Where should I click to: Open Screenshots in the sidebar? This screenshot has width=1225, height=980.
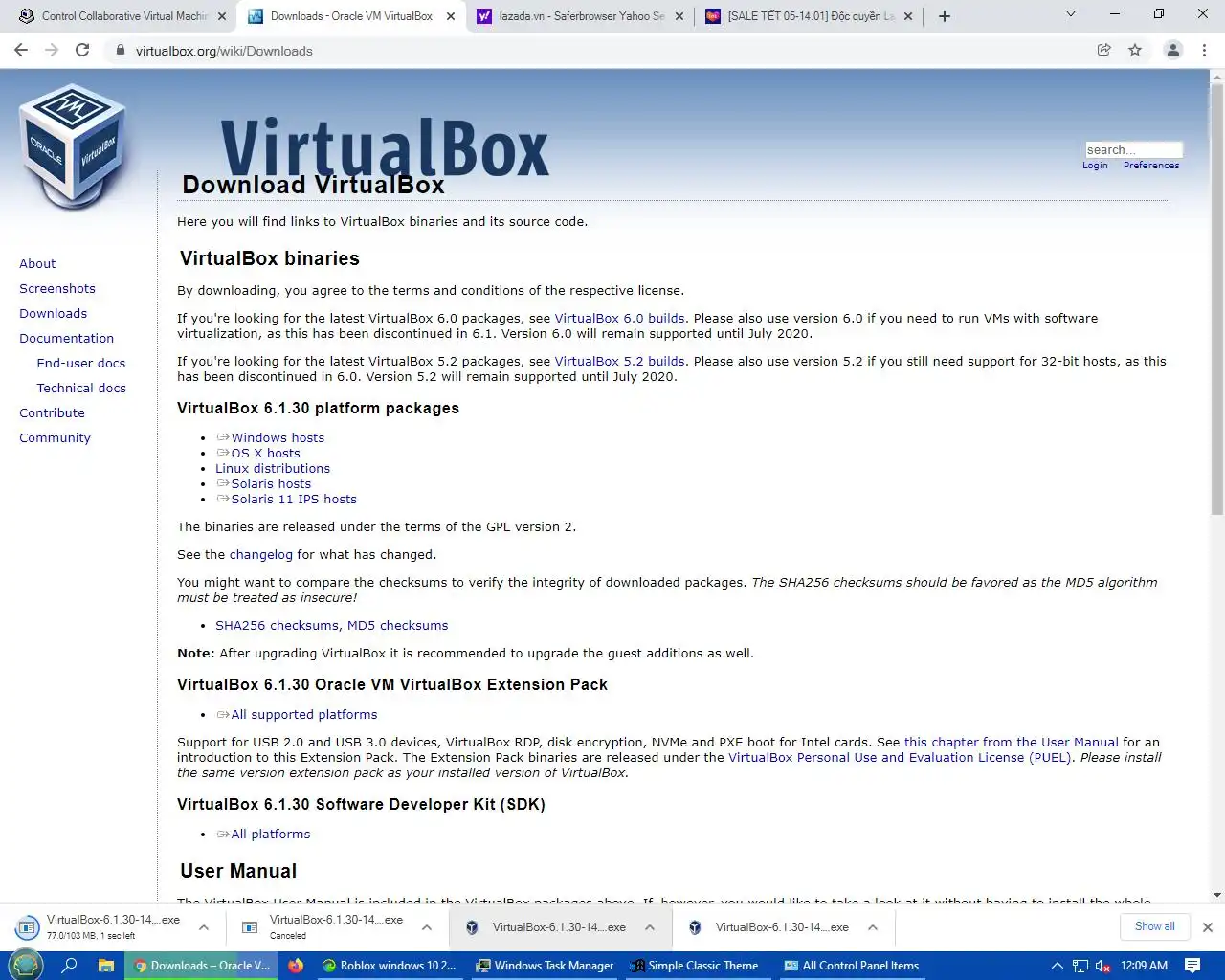pyautogui.click(x=57, y=289)
